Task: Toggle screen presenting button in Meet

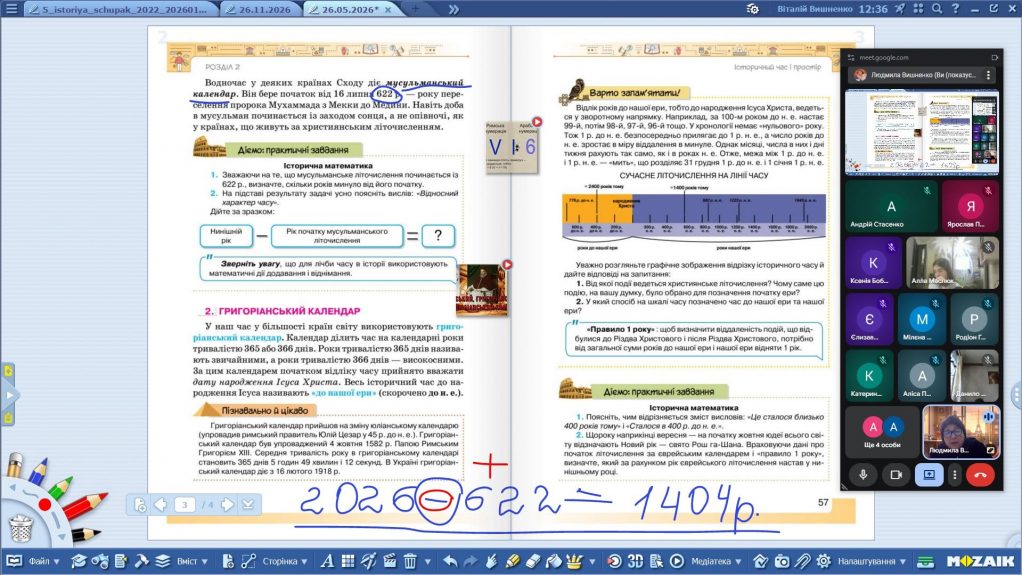Action: point(929,475)
